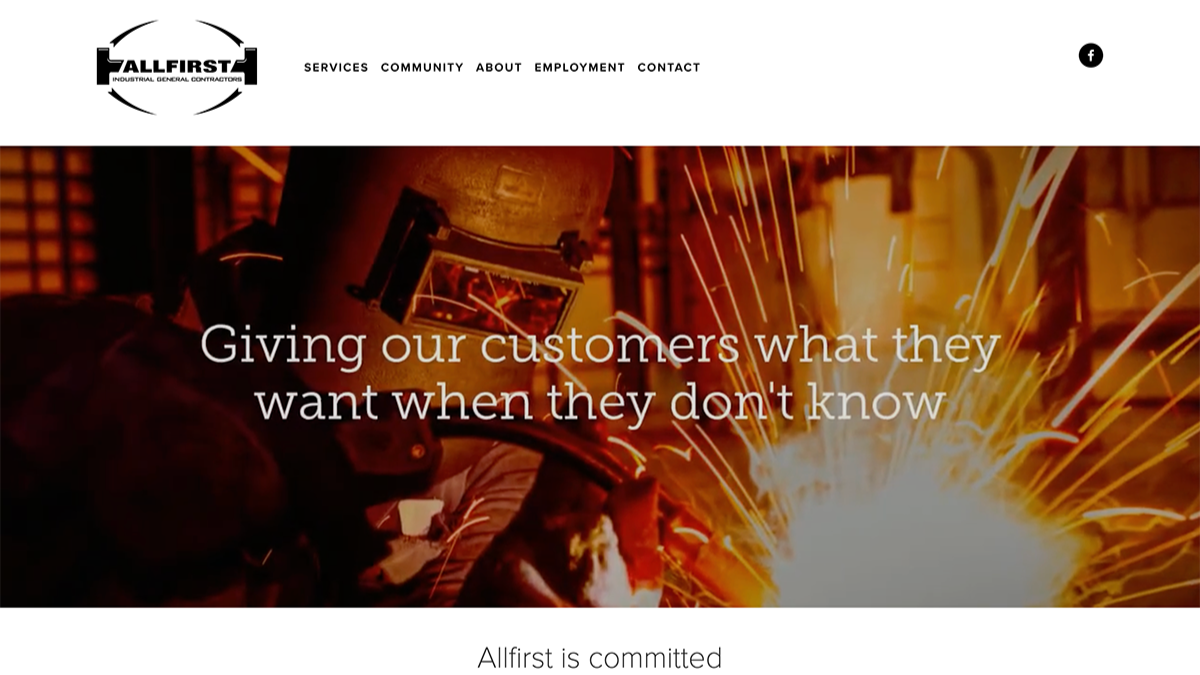Image resolution: width=1200 pixels, height=675 pixels.
Task: Open the Facebook page icon
Action: pyautogui.click(x=1091, y=55)
